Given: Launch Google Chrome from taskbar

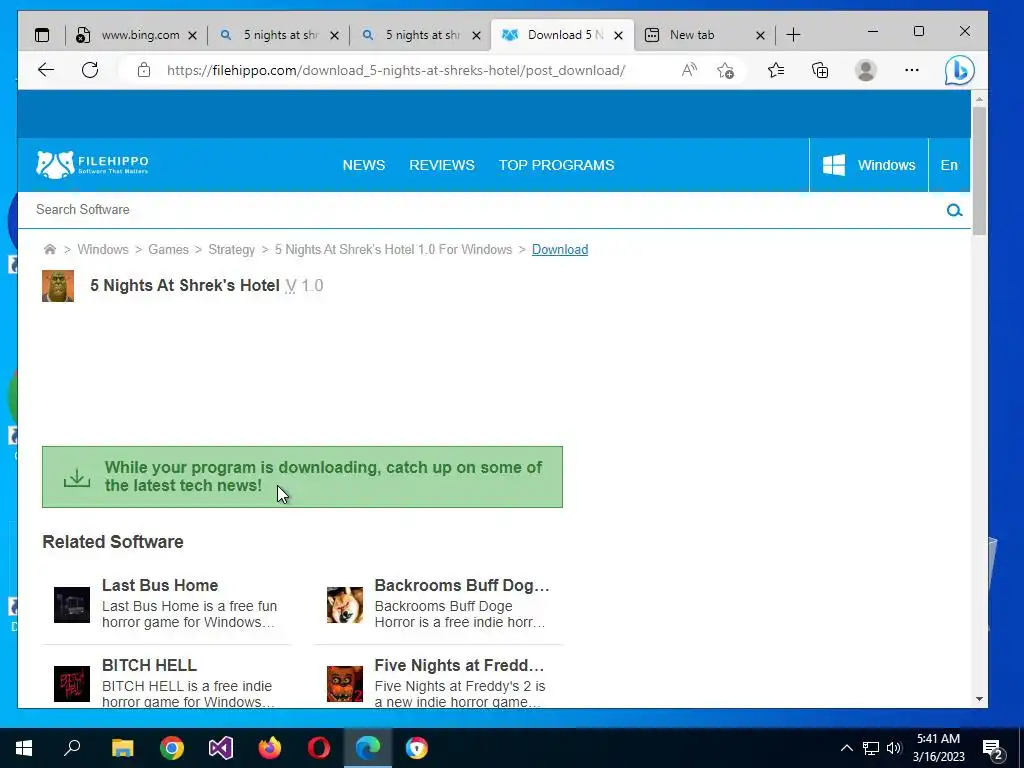Looking at the screenshot, I should pos(172,748).
